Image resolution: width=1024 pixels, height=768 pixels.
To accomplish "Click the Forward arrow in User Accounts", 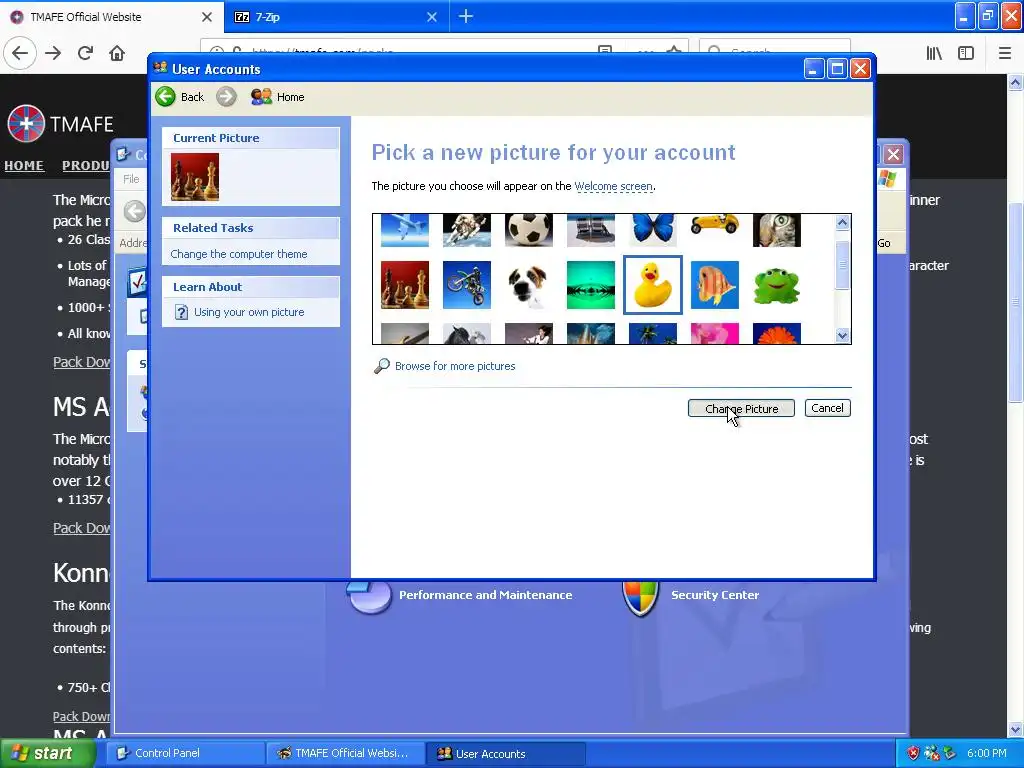I will pos(227,97).
